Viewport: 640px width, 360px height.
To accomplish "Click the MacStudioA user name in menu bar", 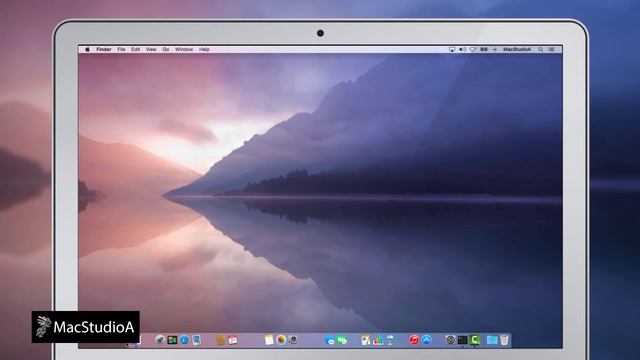I will (x=517, y=49).
